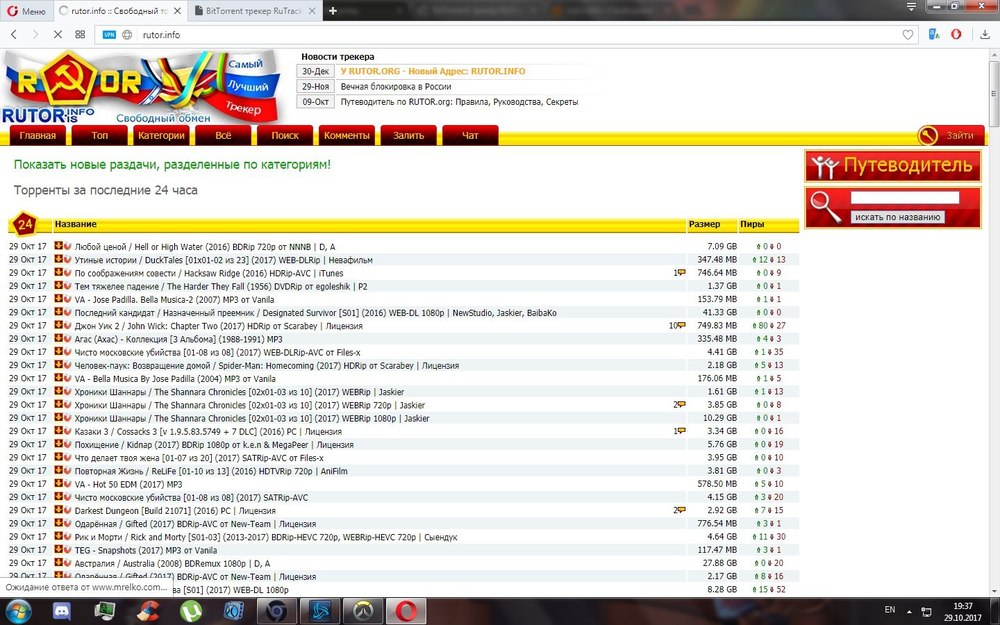Viewport: 1000px width, 625px height.
Task: Open the Комменты section
Action: coord(346,135)
